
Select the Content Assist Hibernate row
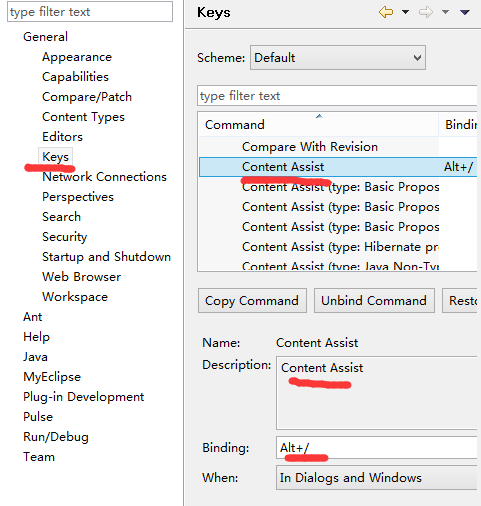pyautogui.click(x=338, y=247)
